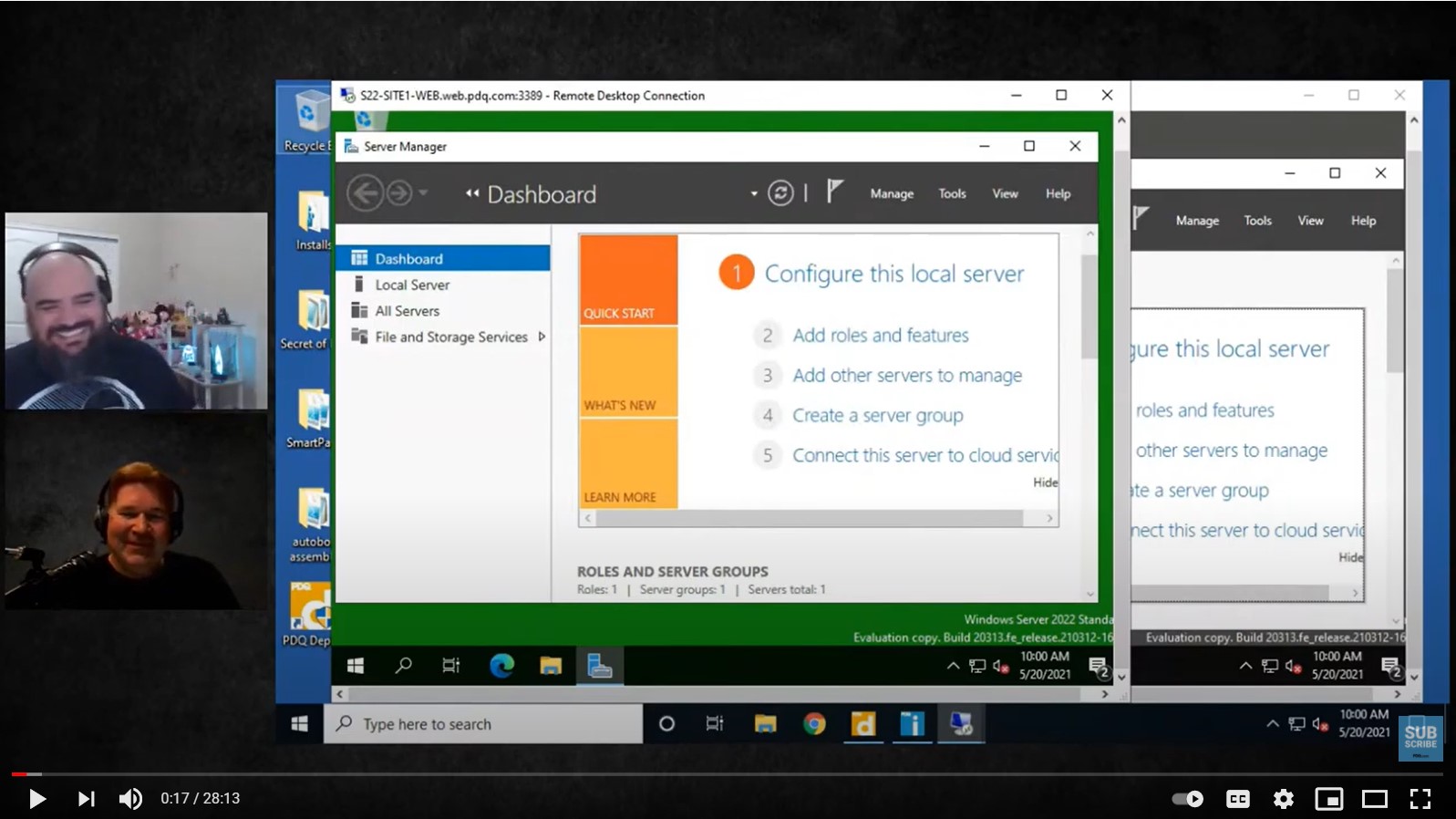1456x819 pixels.
Task: Open the Manage menu in the back Server Manager window
Action: (1197, 221)
